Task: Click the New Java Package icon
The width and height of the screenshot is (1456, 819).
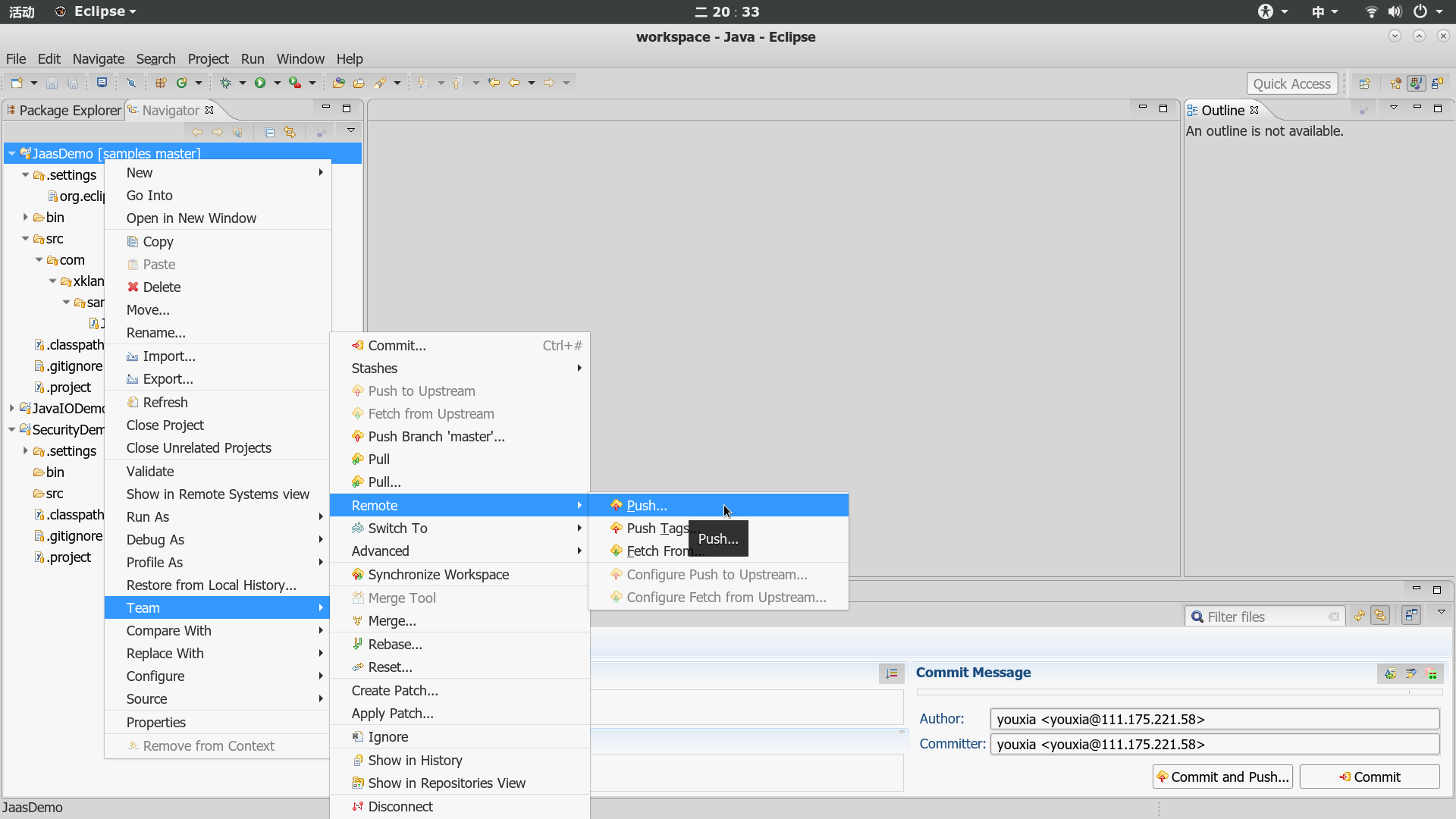Action: [x=161, y=83]
